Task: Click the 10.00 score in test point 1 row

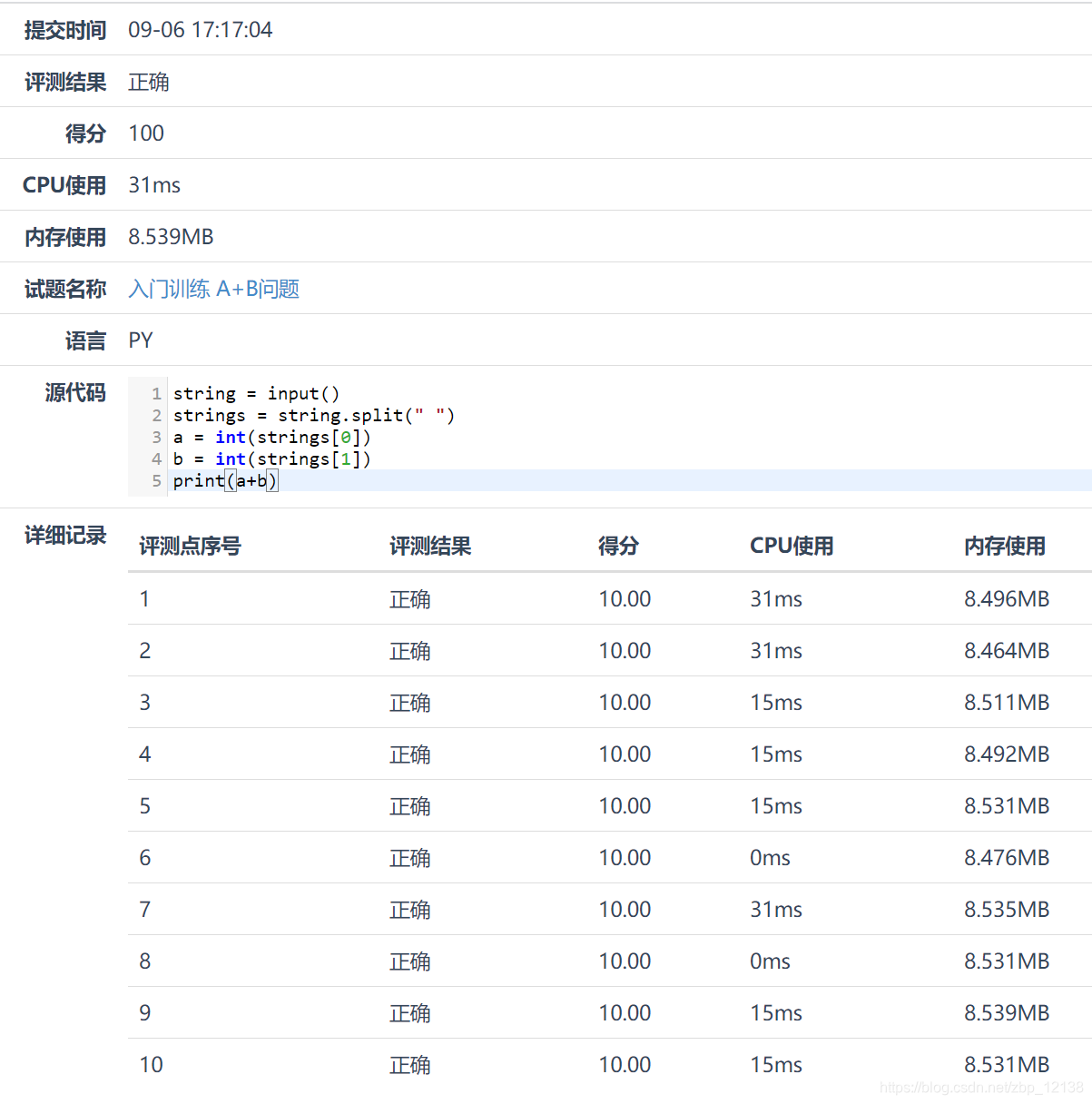Action: (x=625, y=599)
